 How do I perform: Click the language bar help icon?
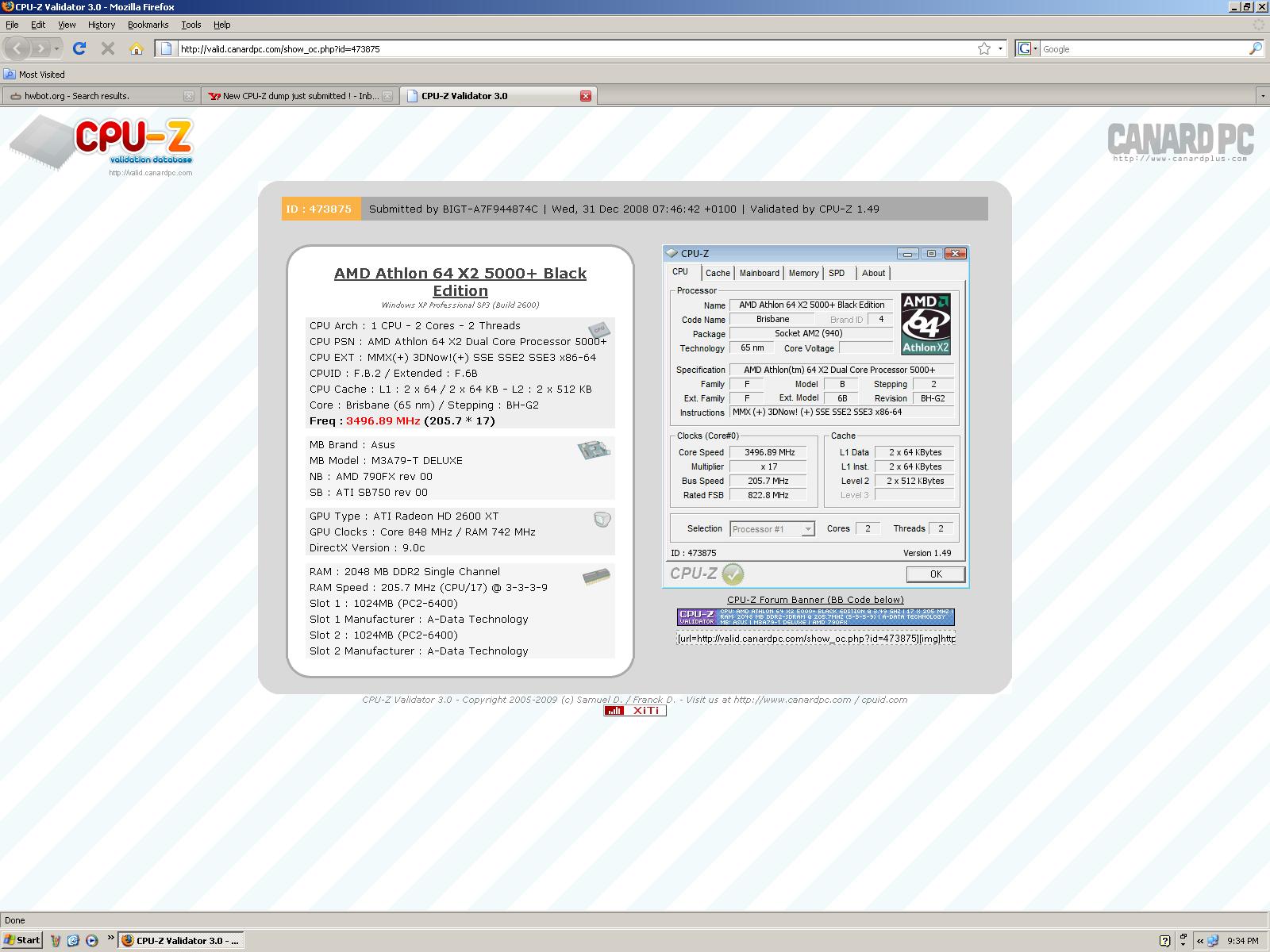1164,941
